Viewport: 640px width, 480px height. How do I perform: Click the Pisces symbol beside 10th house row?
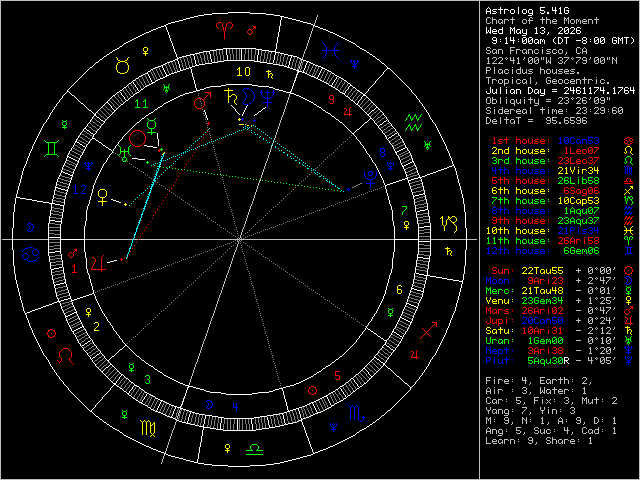tap(628, 231)
